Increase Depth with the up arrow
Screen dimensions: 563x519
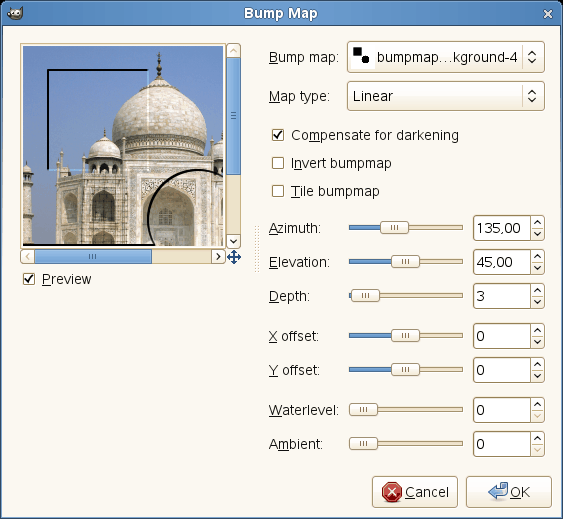click(537, 290)
